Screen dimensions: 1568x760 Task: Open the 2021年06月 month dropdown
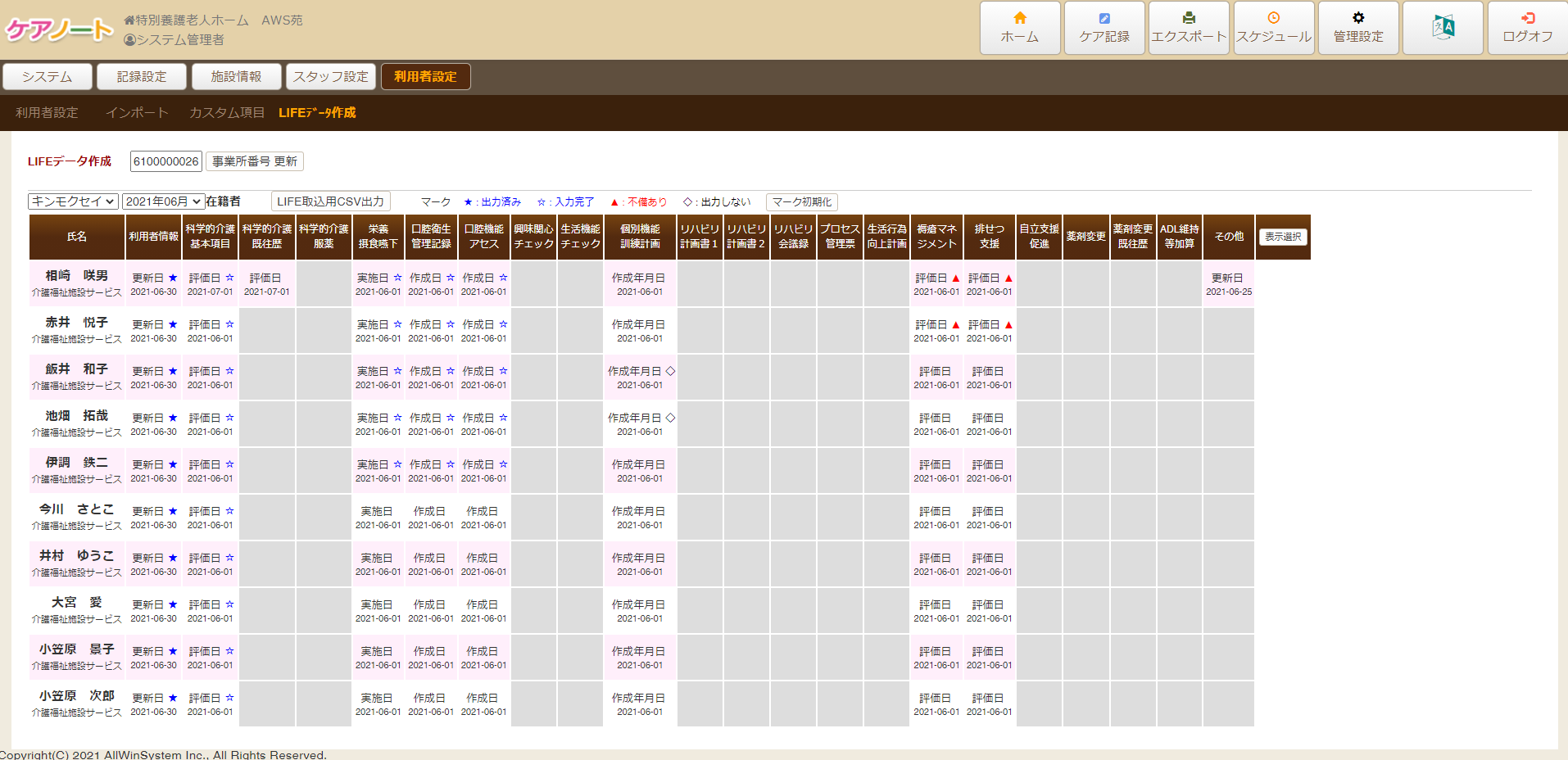[x=163, y=201]
